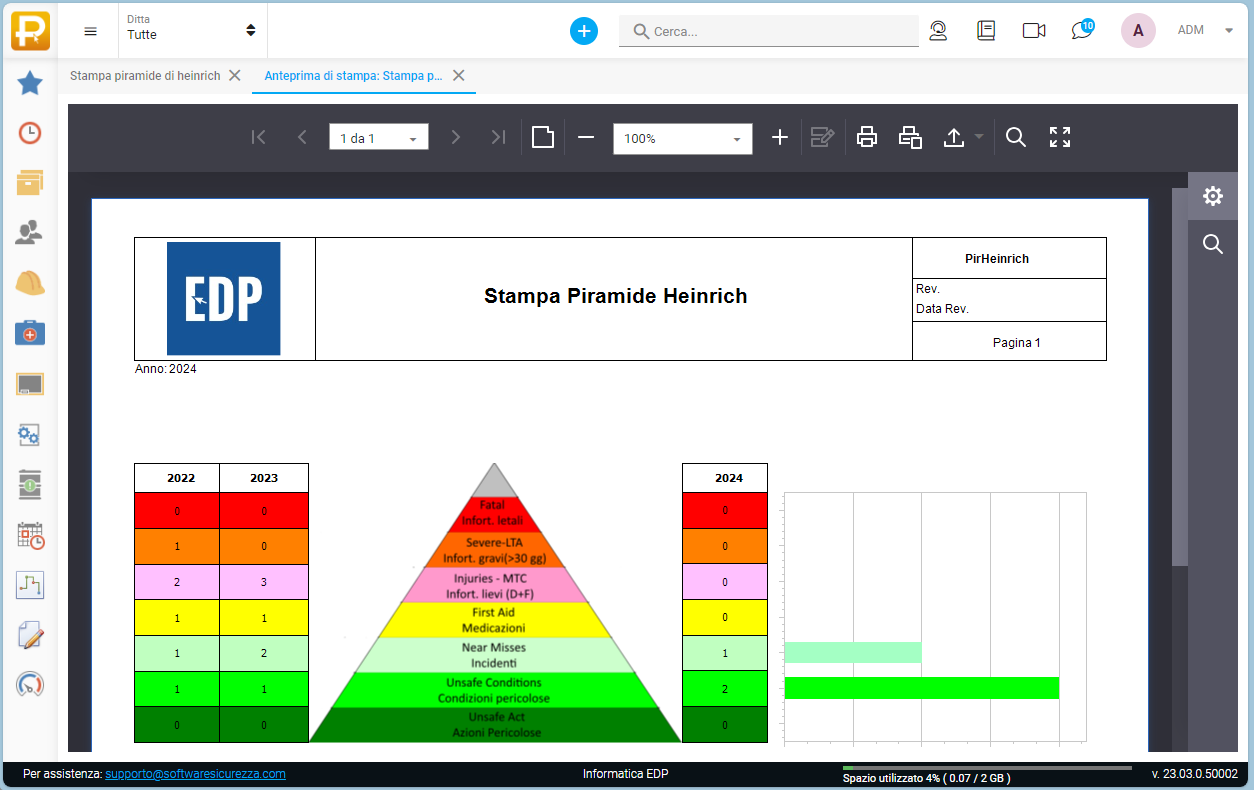Click the blue plus add button
The image size is (1254, 790).
[584, 31]
